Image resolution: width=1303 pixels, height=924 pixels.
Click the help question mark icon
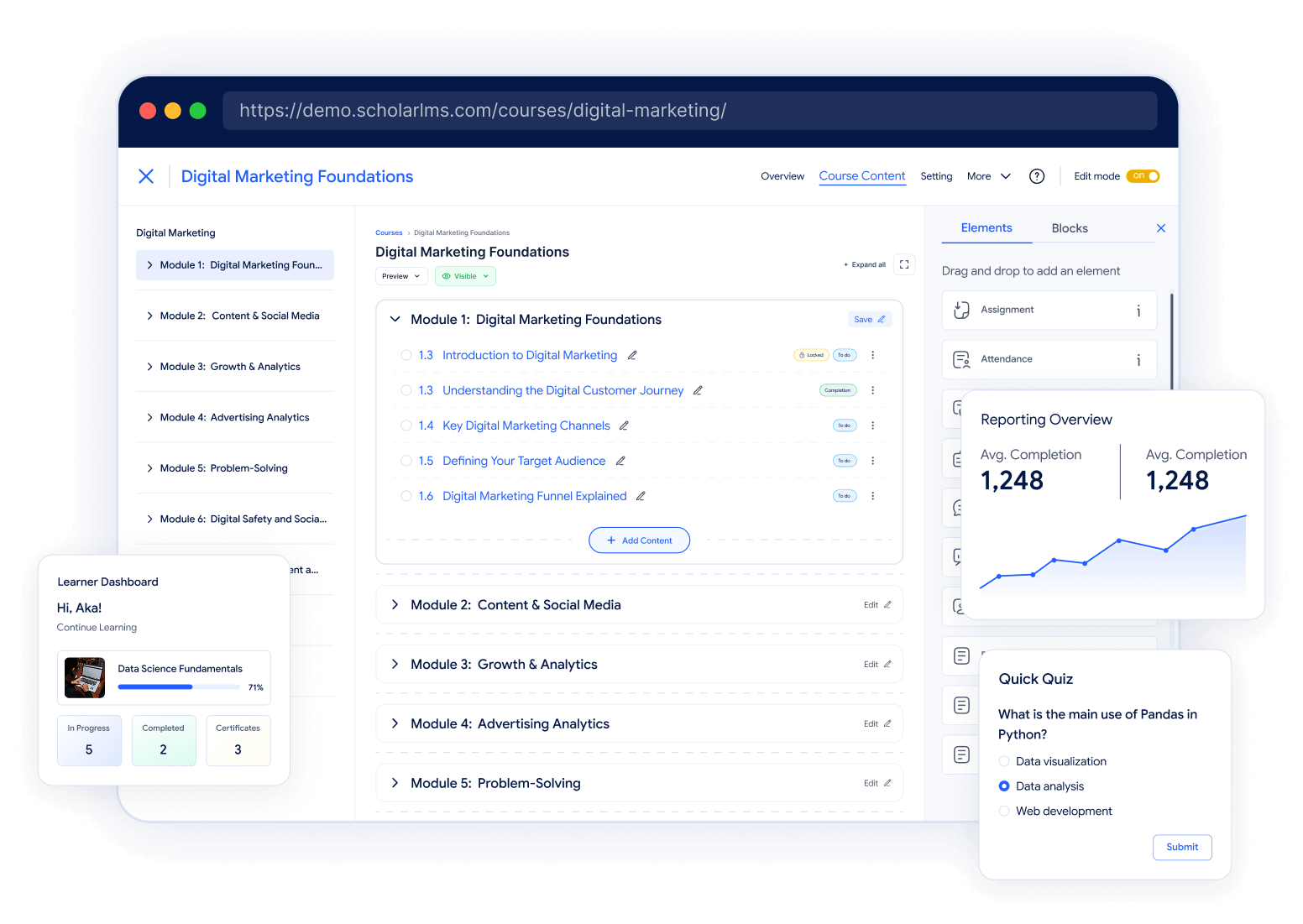tap(1037, 176)
